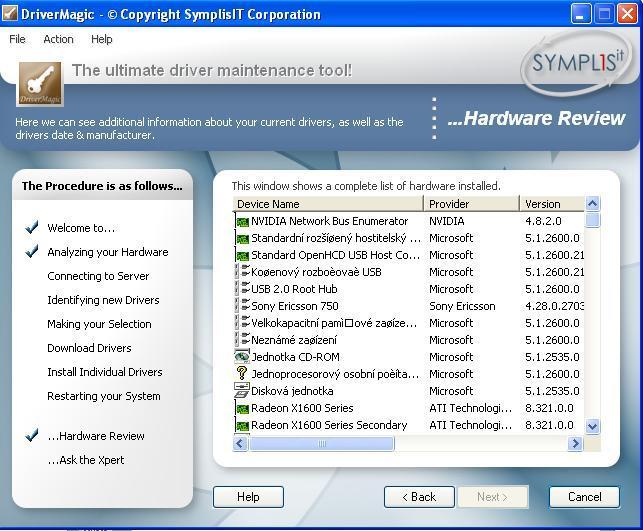The image size is (643, 531).
Task: Select "Jednotka CD-ROM" device name
Action: click(295, 357)
